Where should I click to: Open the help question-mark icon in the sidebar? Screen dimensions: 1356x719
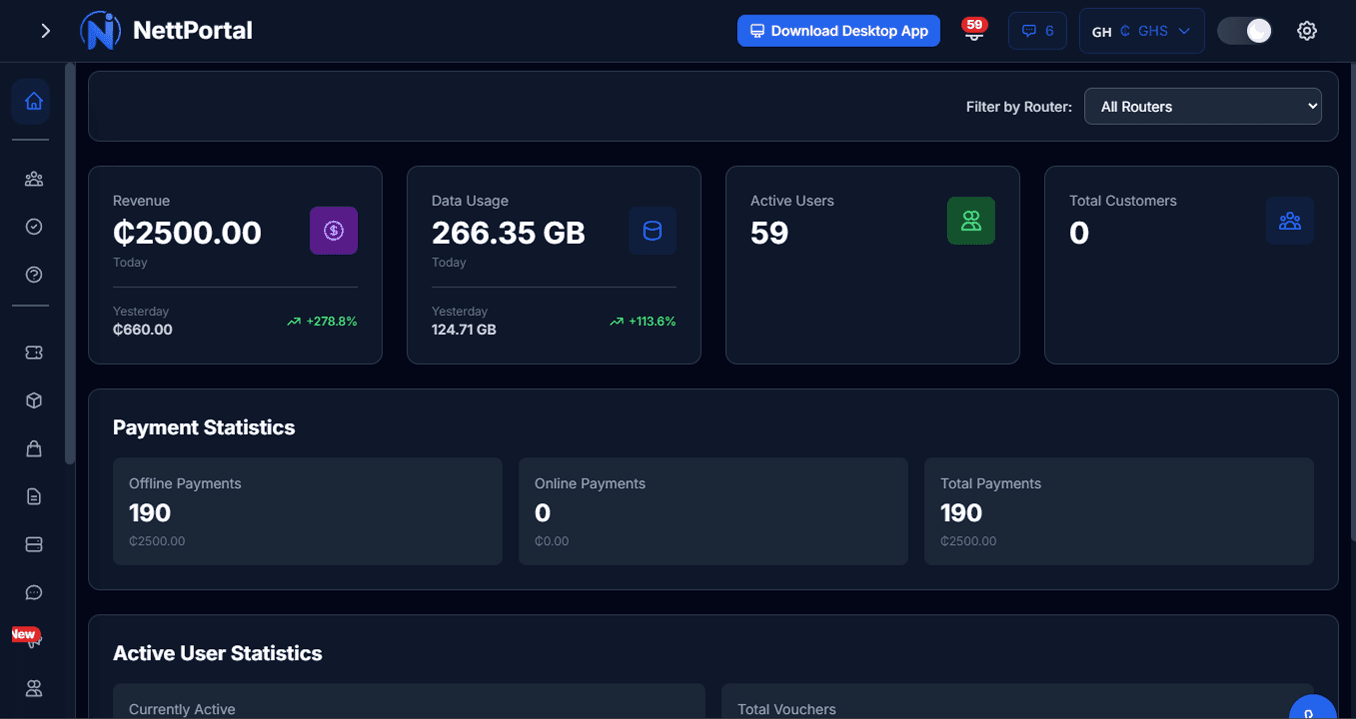click(x=32, y=274)
